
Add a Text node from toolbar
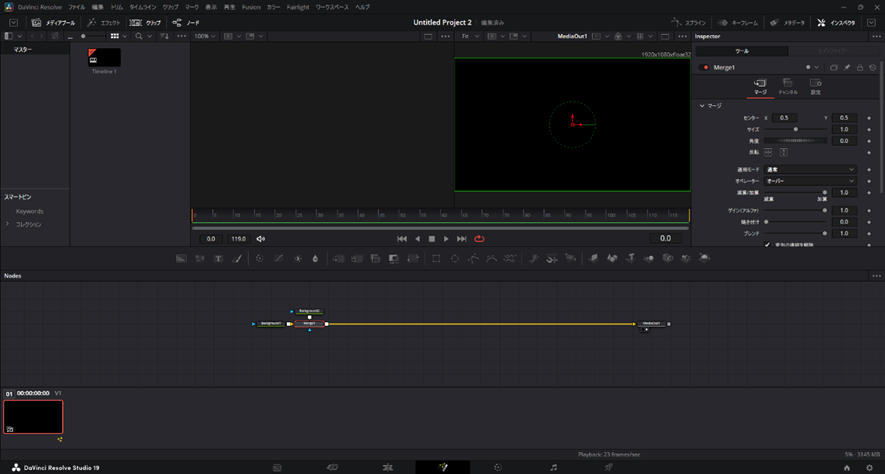point(218,258)
